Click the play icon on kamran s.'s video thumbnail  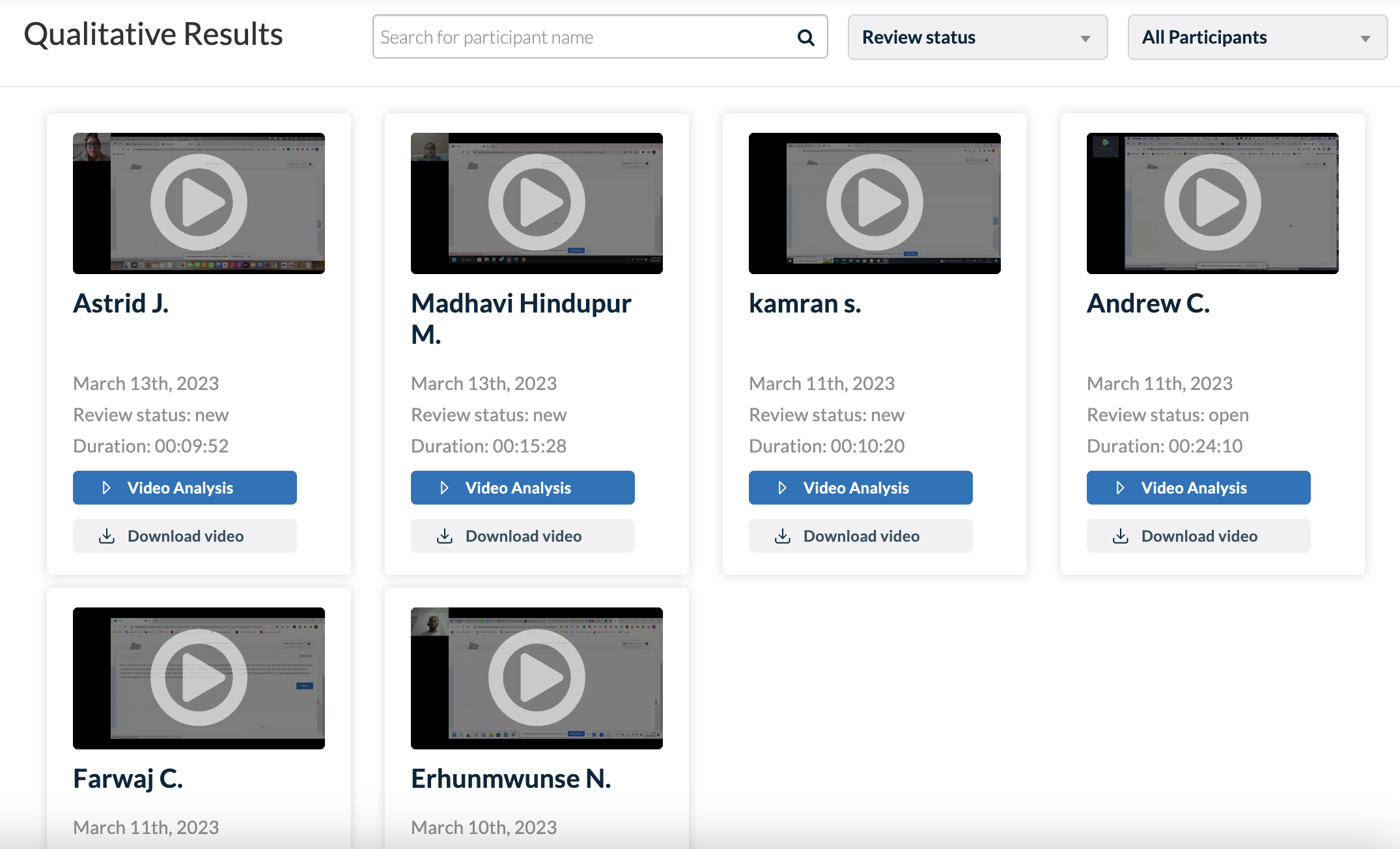point(875,202)
